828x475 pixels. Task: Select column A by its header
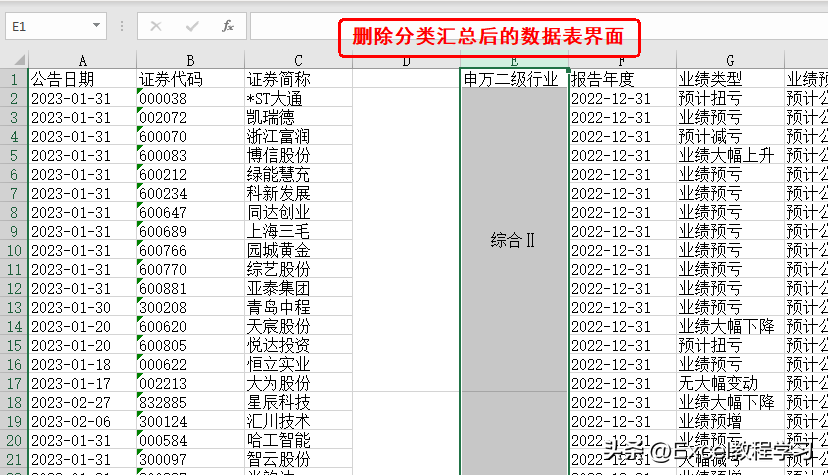[81, 61]
